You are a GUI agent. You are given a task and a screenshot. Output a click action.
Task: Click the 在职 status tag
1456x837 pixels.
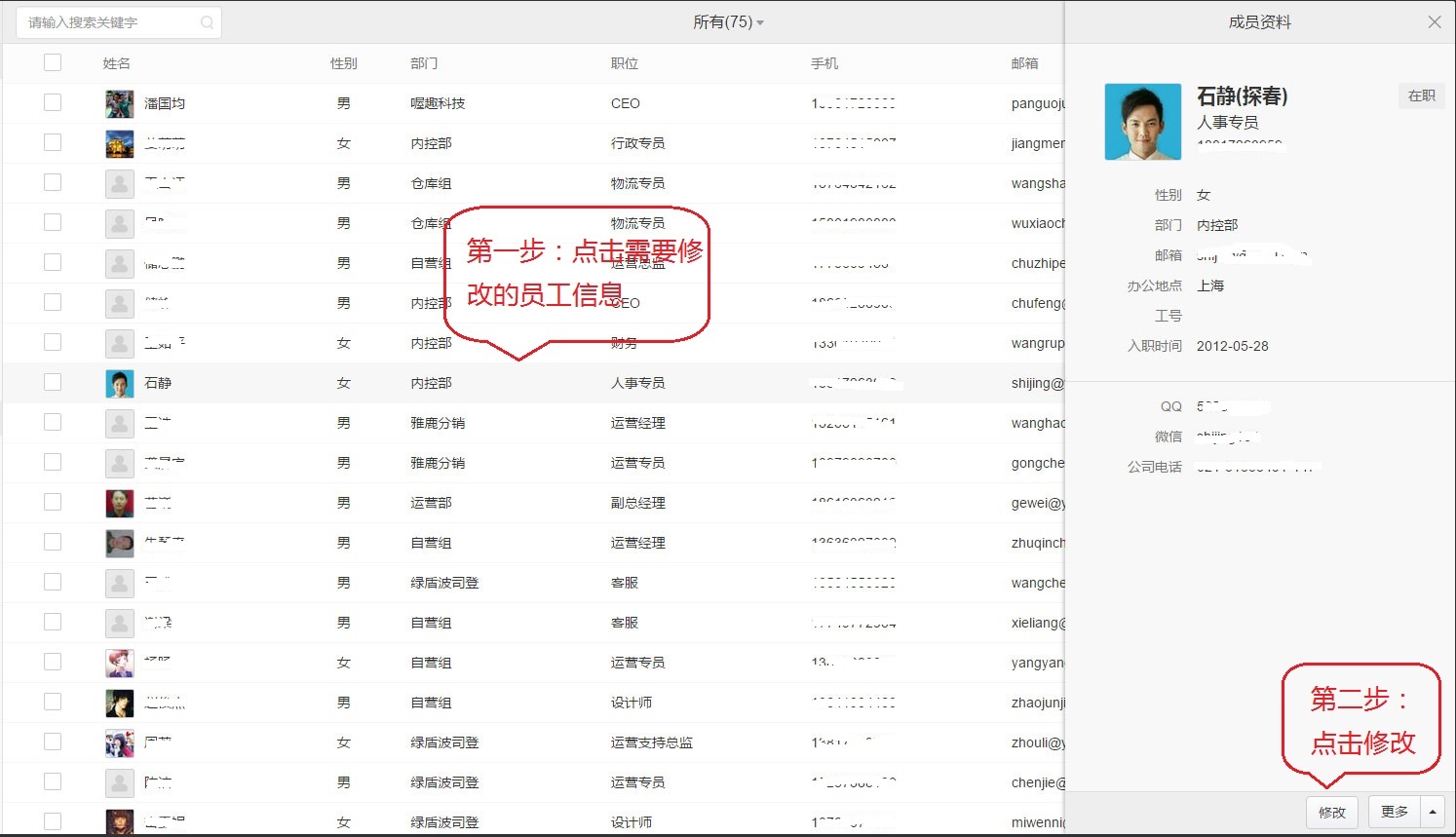tap(1421, 95)
